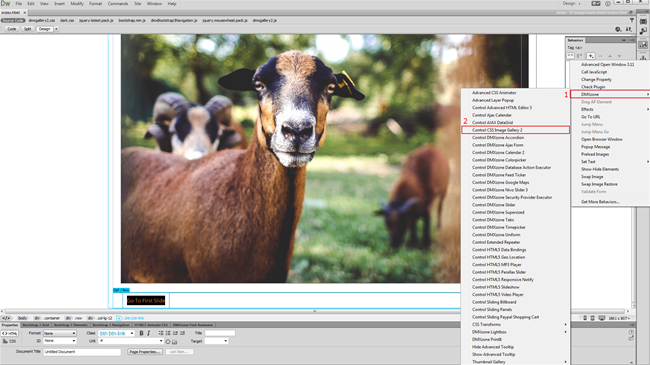This screenshot has width=650, height=365.
Task: Switch to Split view
Action: click(27, 29)
